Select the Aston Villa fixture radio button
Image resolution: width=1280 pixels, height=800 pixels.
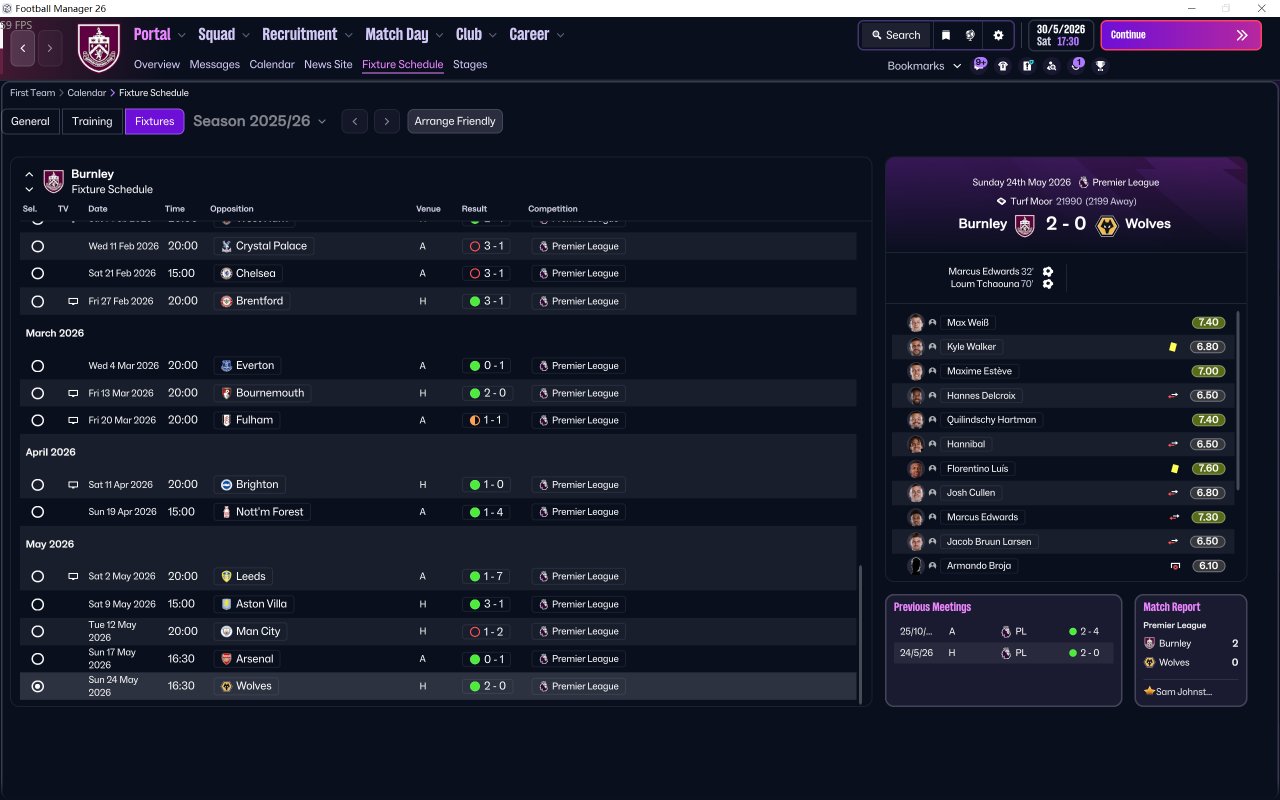pos(38,605)
